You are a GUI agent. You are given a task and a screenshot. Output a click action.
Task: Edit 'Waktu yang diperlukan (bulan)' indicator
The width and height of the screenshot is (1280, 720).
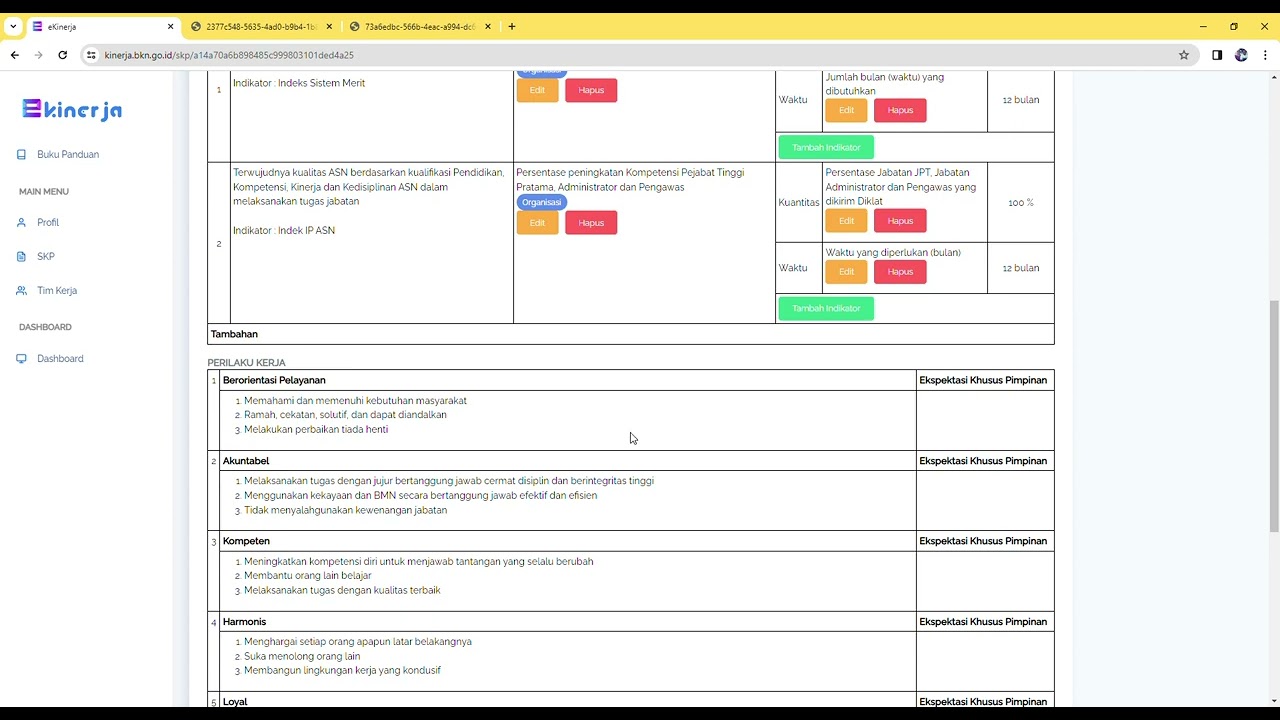[846, 272]
